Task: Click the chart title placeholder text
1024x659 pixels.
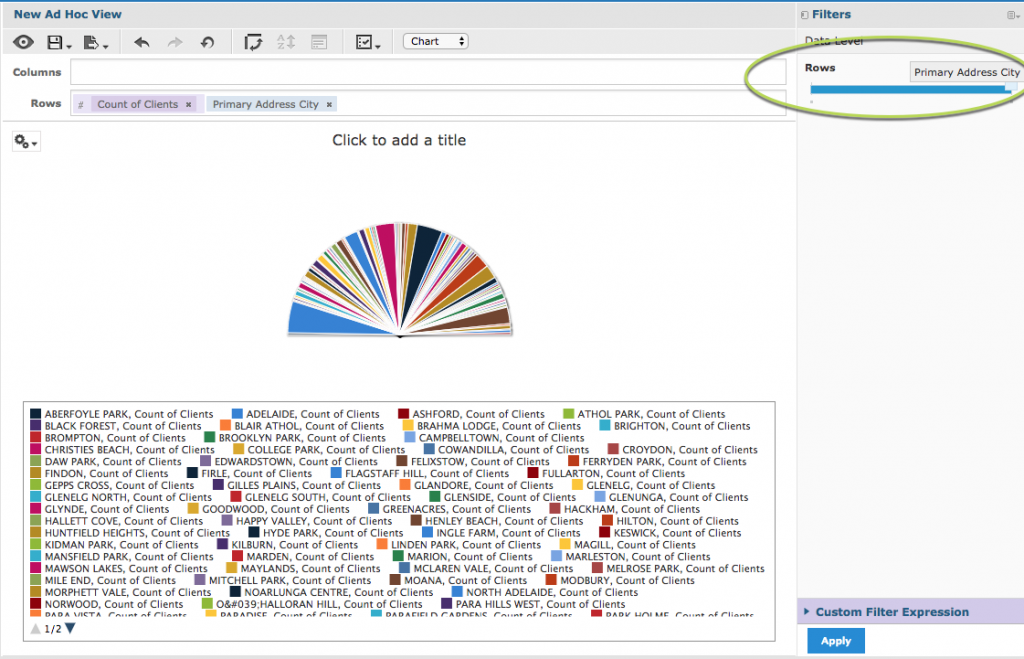Action: (x=399, y=140)
